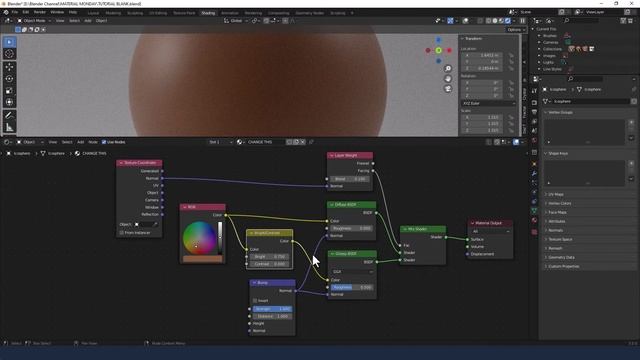The image size is (640, 360).
Task: Open the File menu
Action: 15,12
